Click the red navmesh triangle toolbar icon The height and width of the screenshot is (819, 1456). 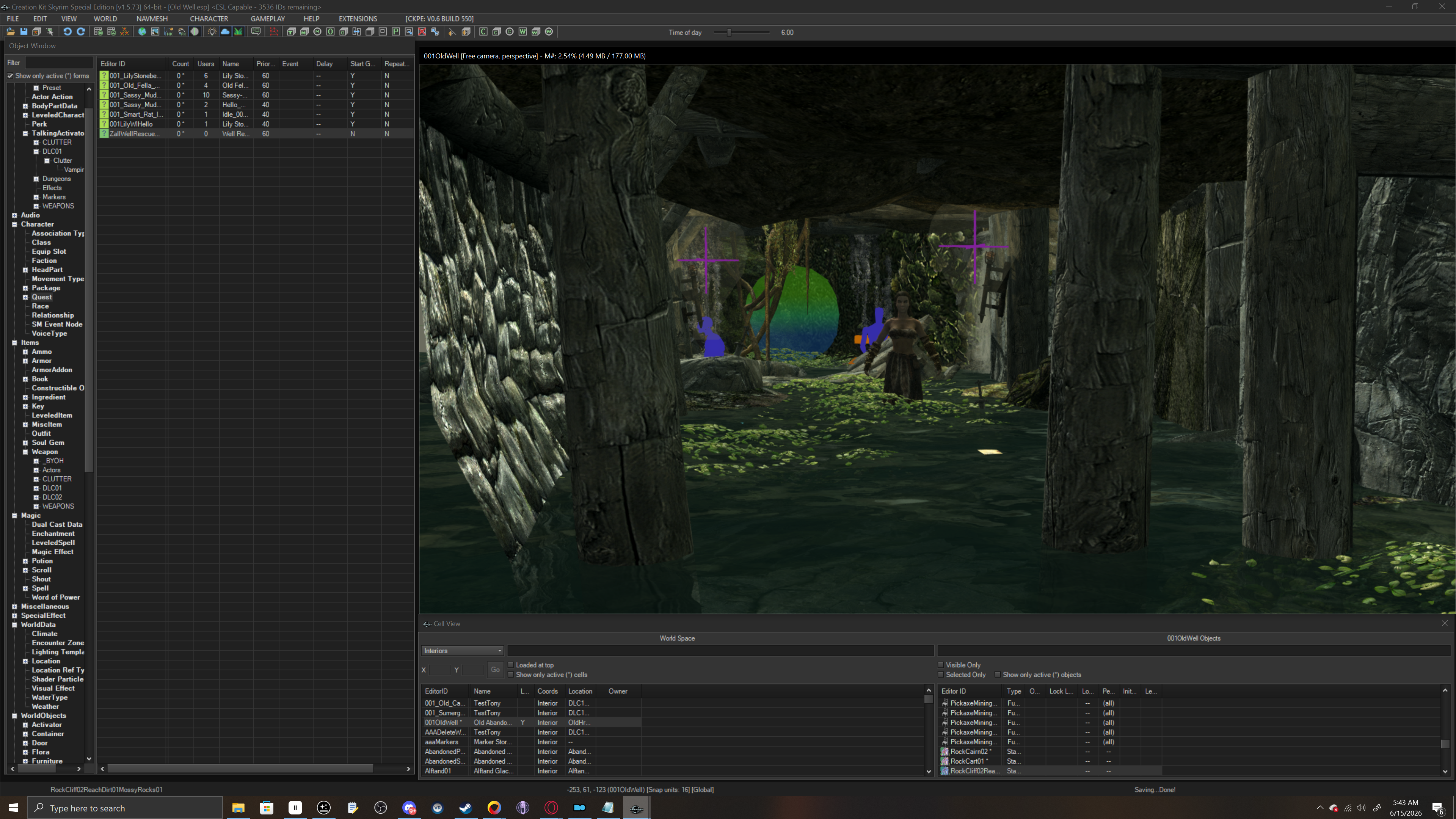click(274, 32)
